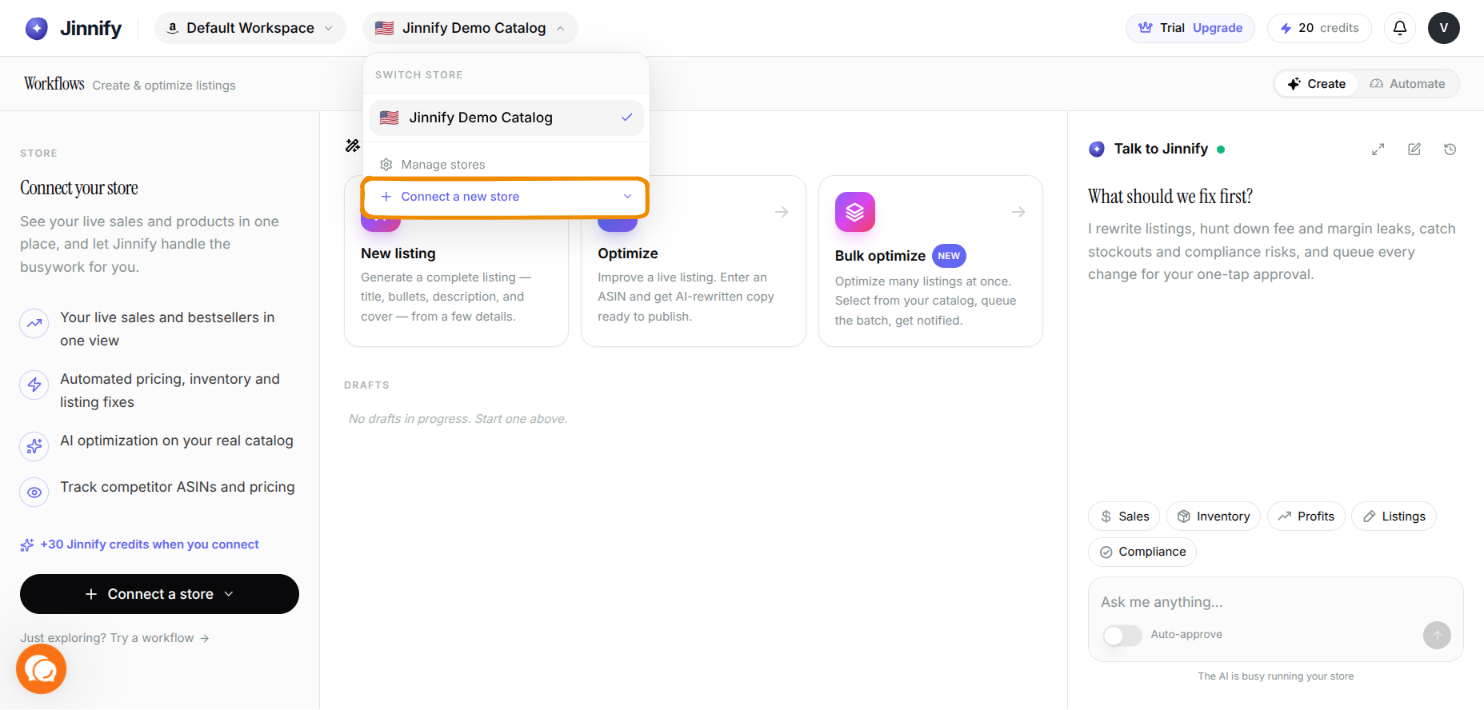
Task: Click Just exploring? Try a workflow link
Action: [x=114, y=638]
